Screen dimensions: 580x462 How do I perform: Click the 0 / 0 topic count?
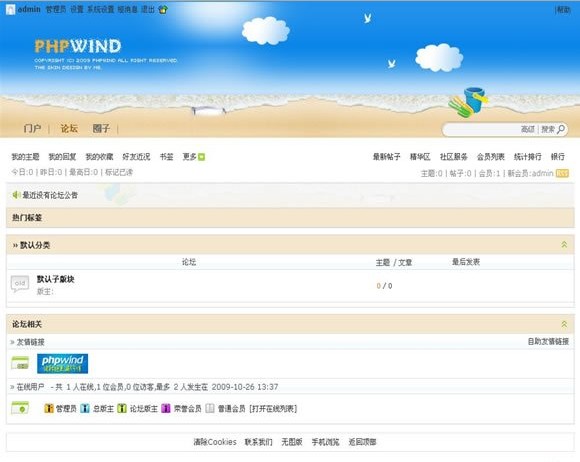point(384,286)
